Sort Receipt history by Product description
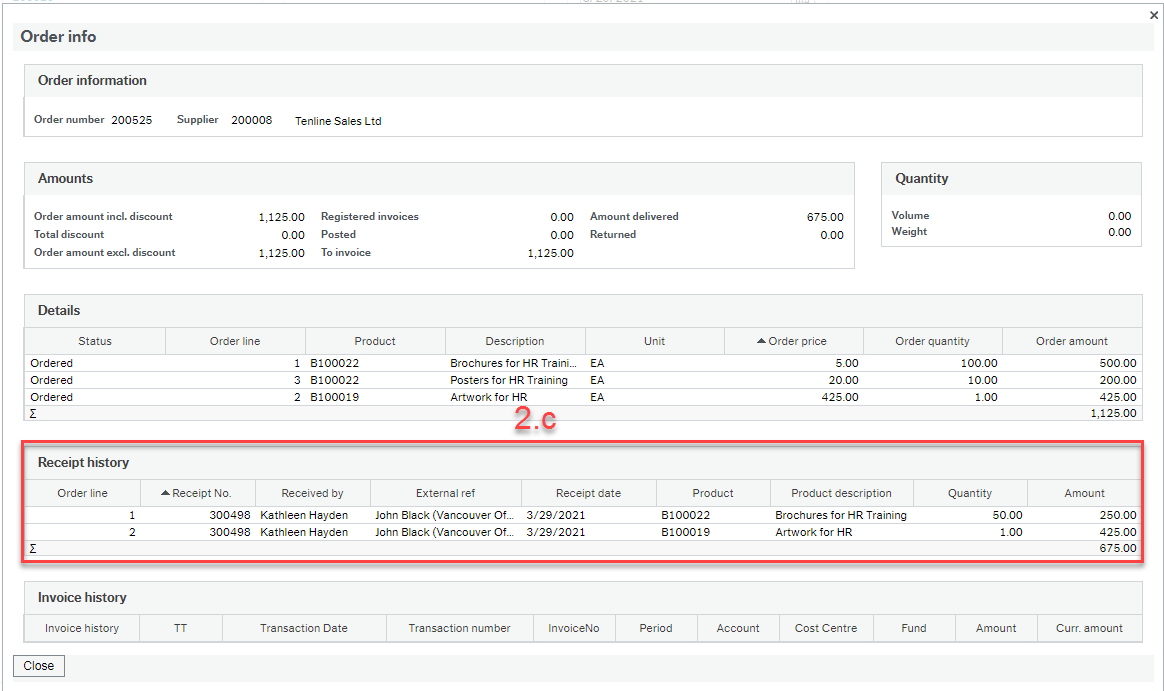This screenshot has height=691, width=1164. point(841,493)
